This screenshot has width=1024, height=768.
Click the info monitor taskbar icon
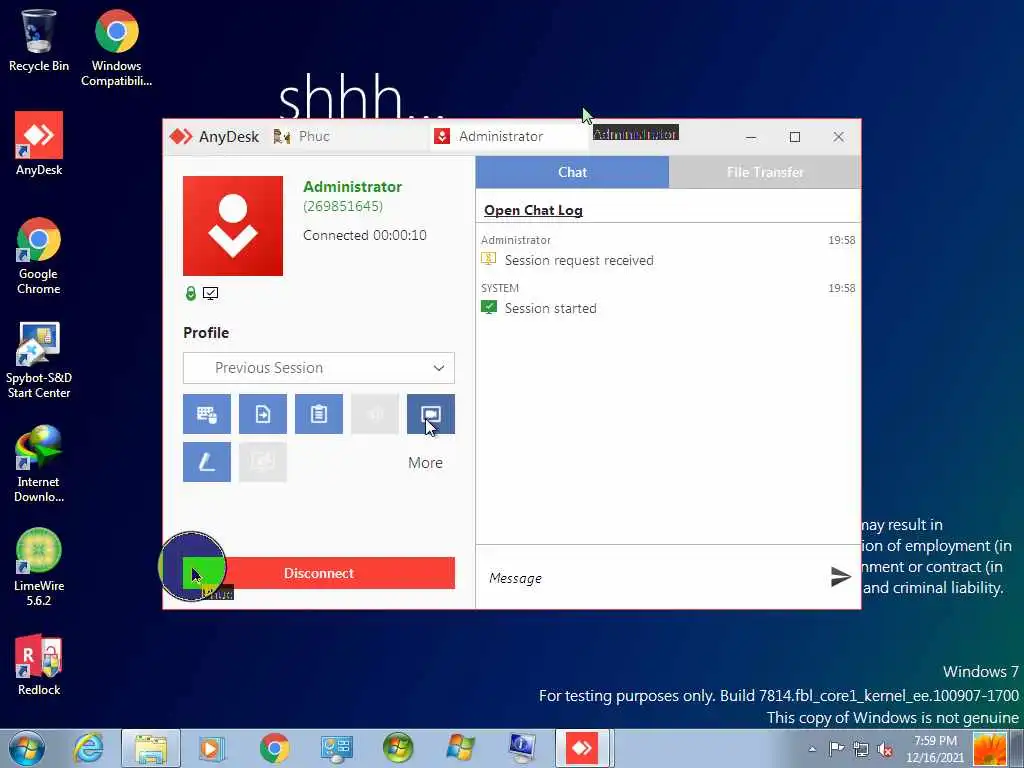(522, 748)
